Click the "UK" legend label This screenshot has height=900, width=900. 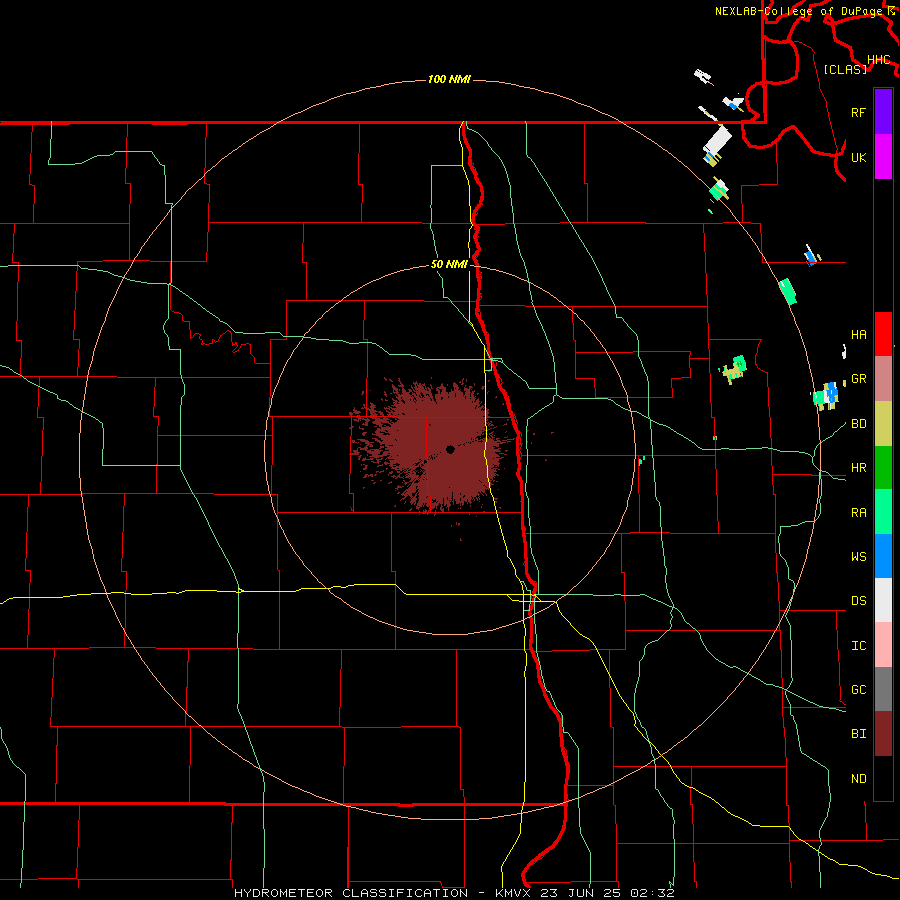(858, 157)
